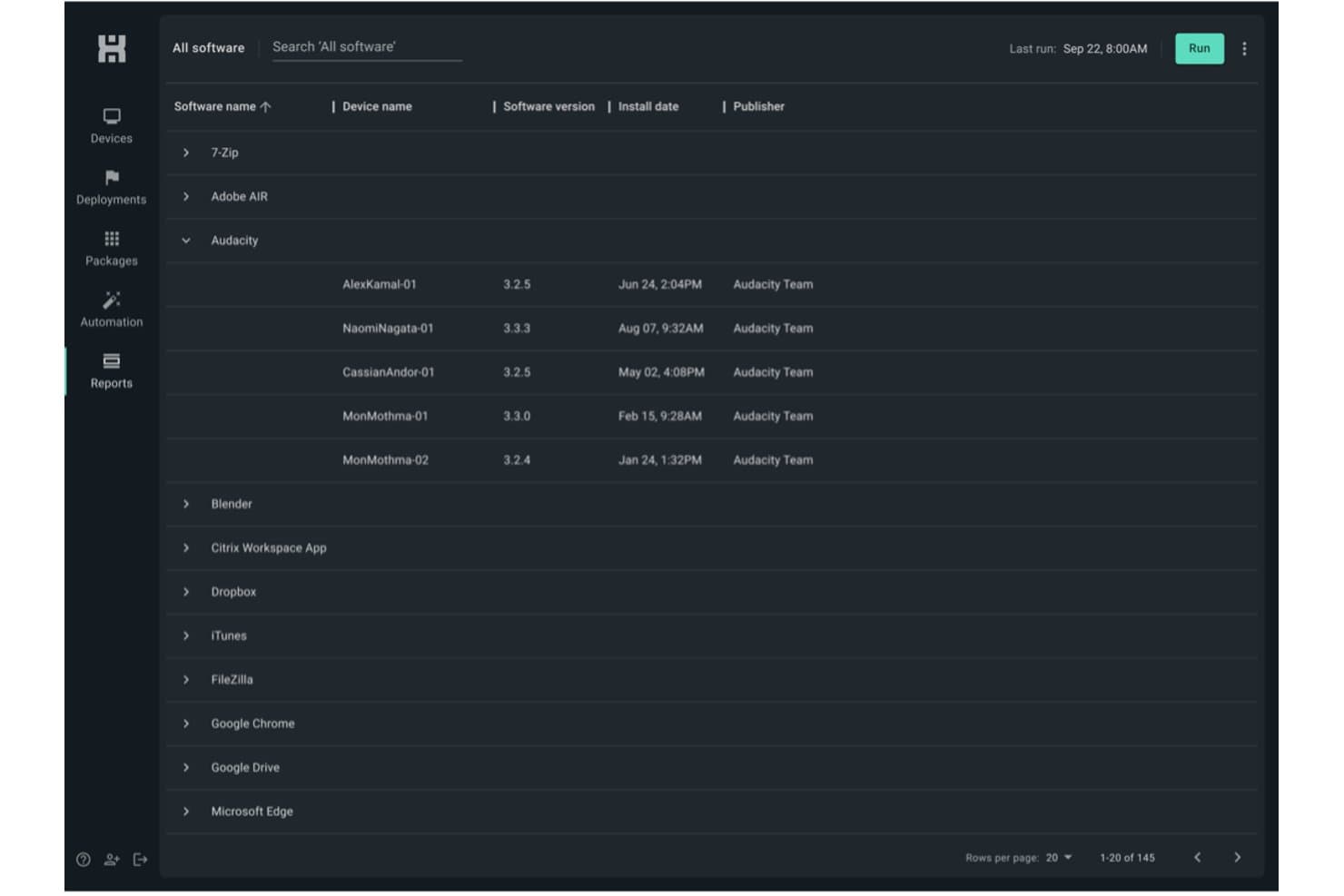
Task: Click the invite user icon
Action: point(112,860)
